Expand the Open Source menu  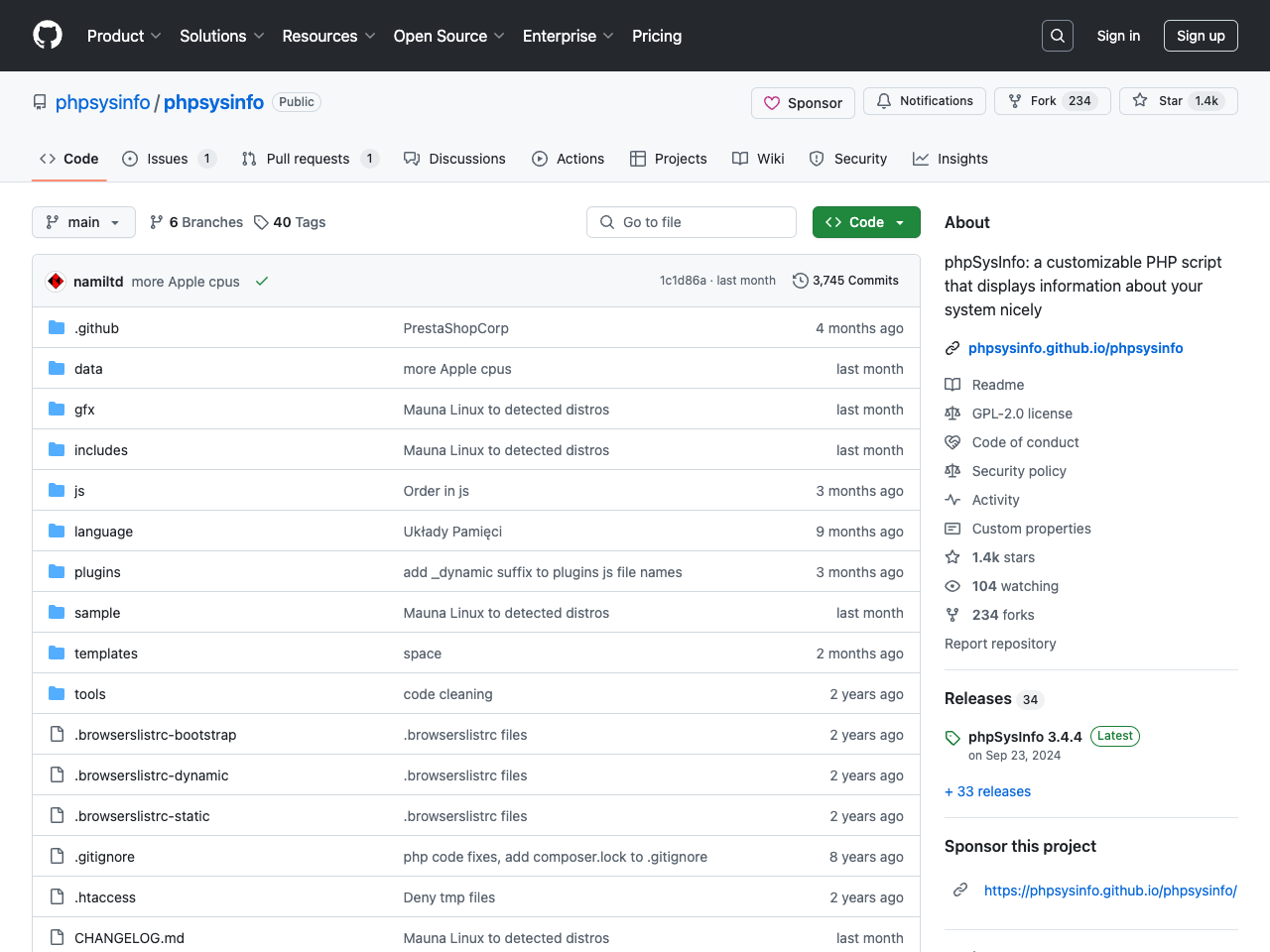[x=449, y=36]
